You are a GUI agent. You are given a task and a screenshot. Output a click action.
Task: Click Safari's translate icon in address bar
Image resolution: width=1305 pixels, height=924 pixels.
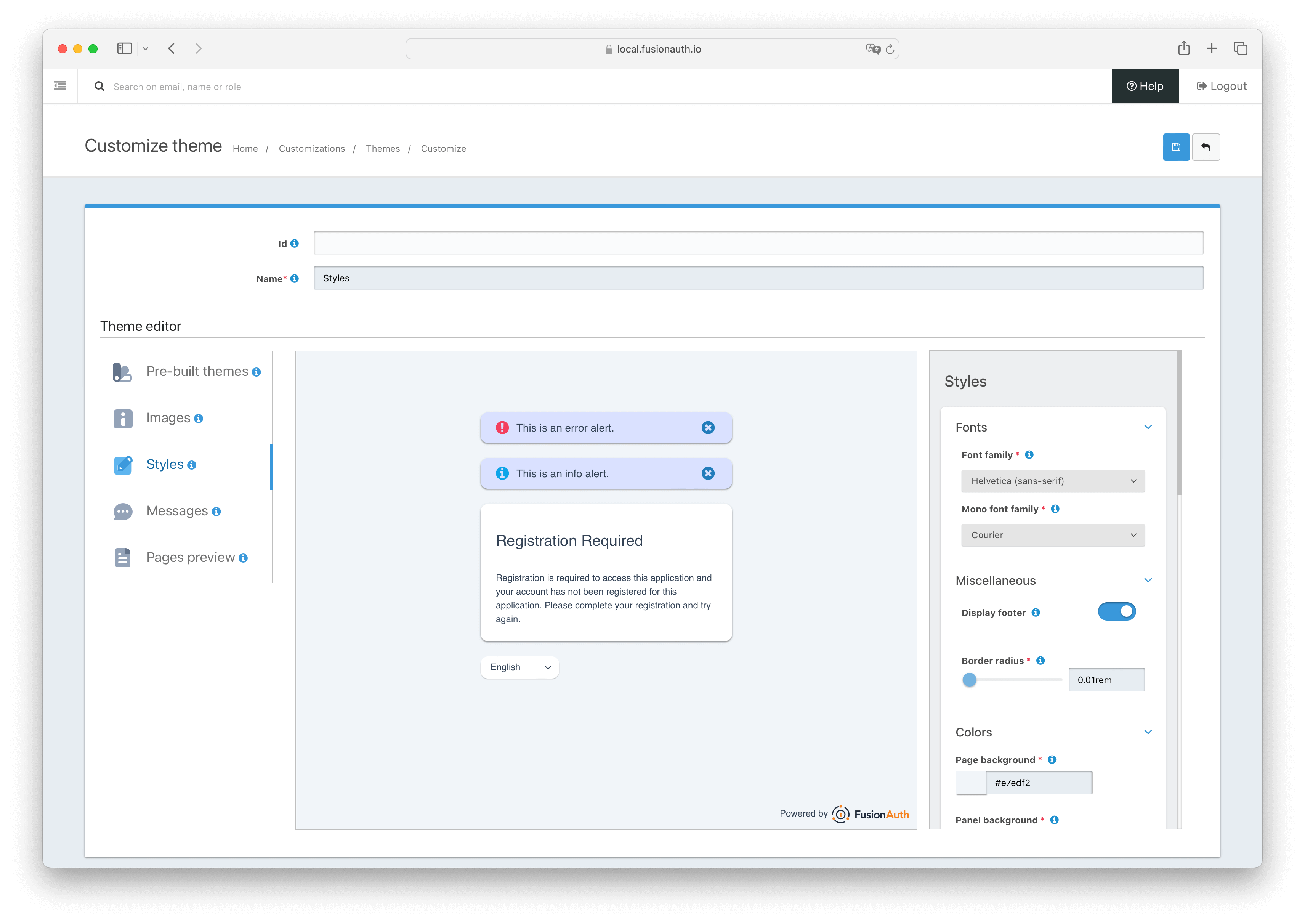tap(873, 49)
